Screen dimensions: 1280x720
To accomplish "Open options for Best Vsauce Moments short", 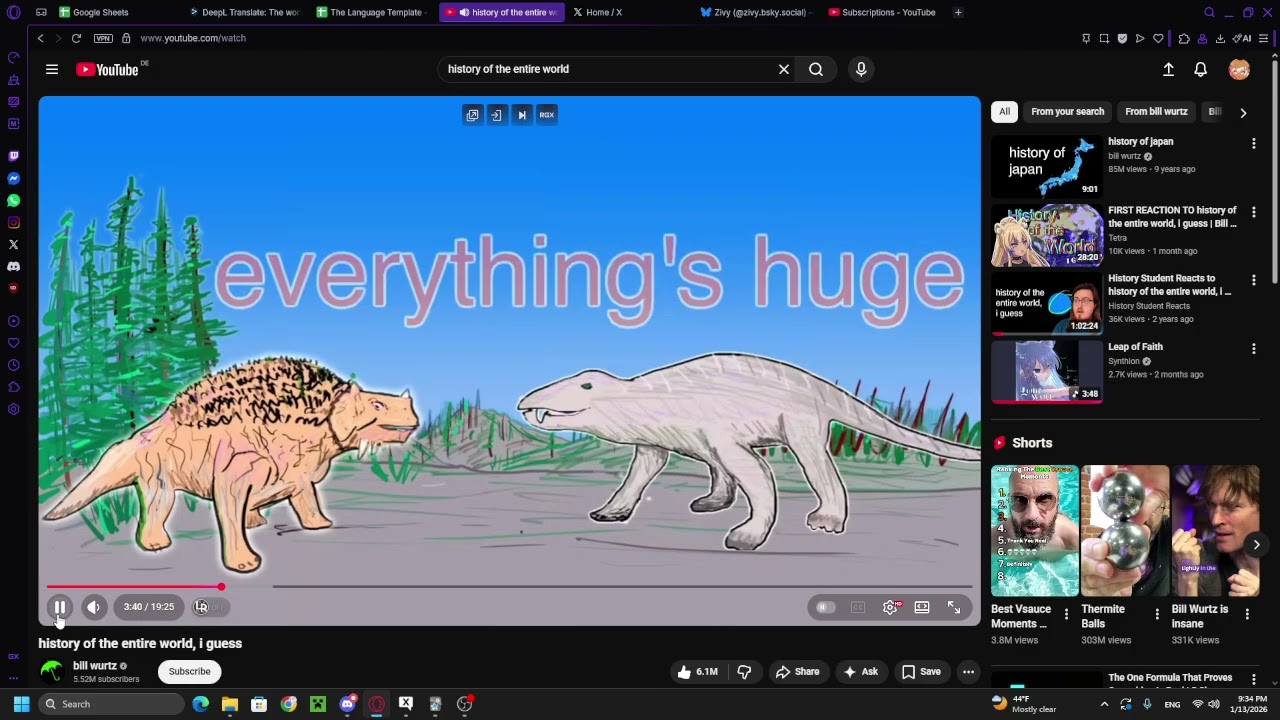I will pos(1066,614).
